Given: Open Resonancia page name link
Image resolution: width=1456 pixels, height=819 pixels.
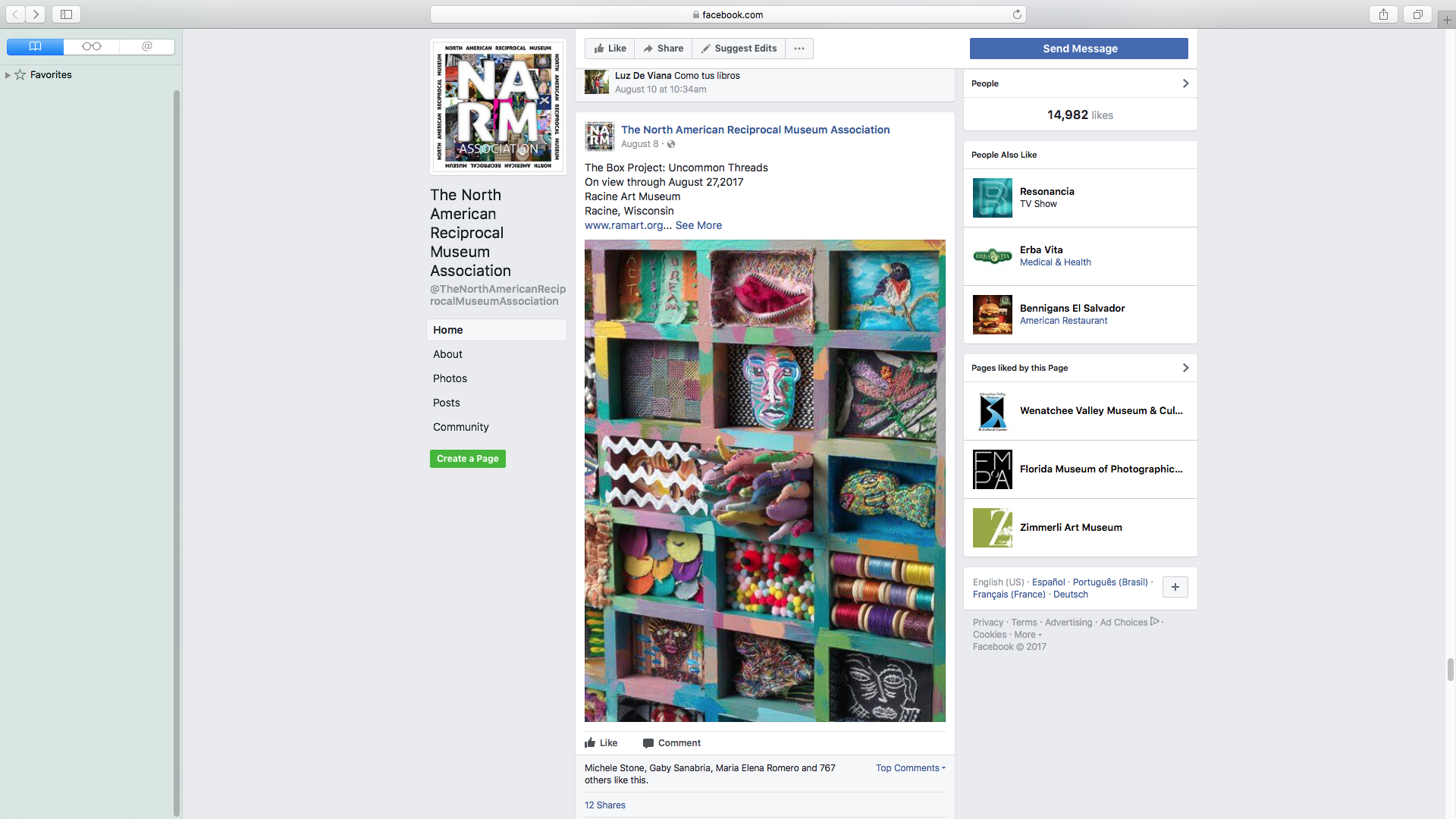Looking at the screenshot, I should pyautogui.click(x=1046, y=192).
